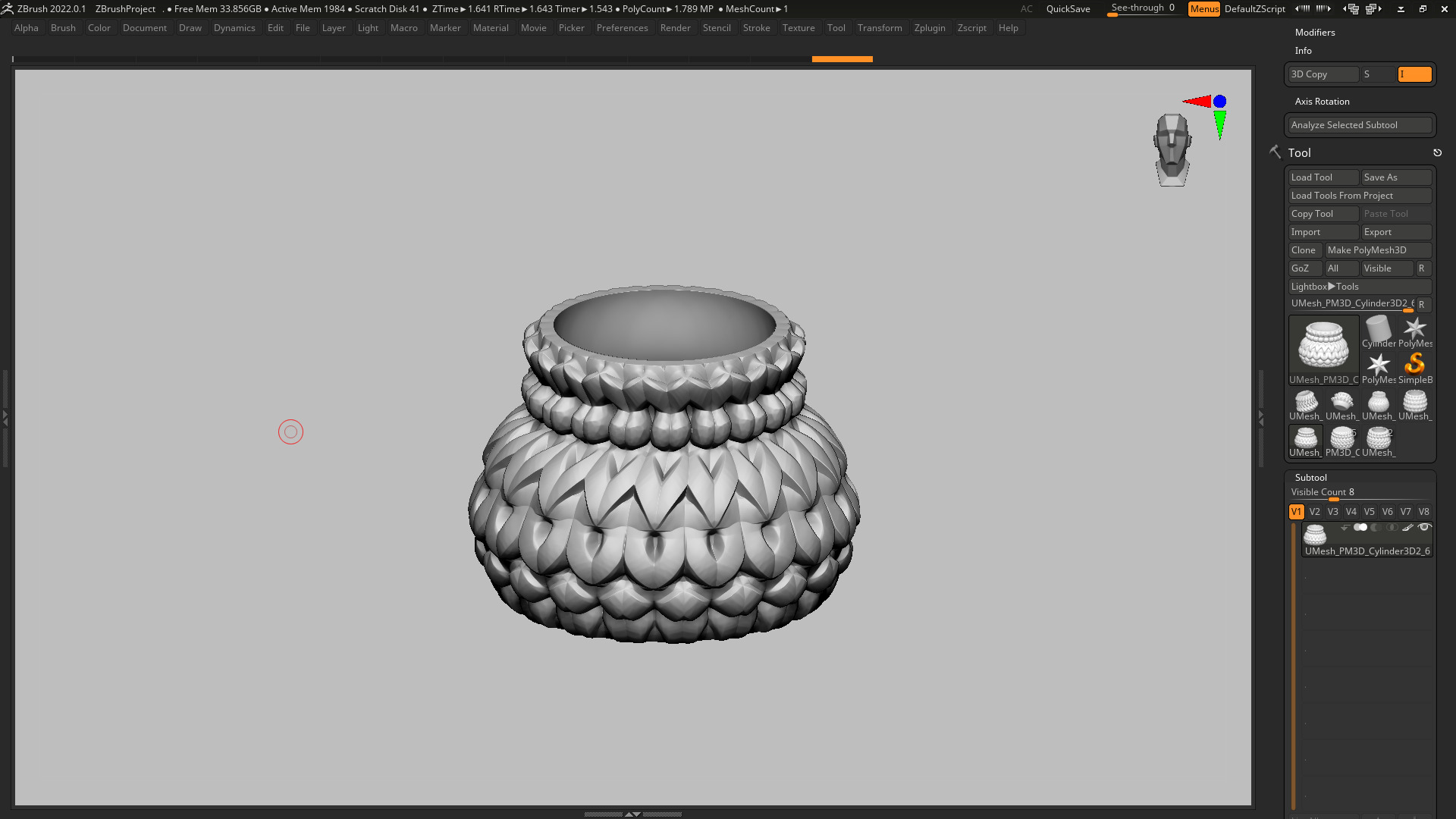This screenshot has height=819, width=1456.
Task: Click the orange timeline segment above canvas
Action: click(x=842, y=59)
